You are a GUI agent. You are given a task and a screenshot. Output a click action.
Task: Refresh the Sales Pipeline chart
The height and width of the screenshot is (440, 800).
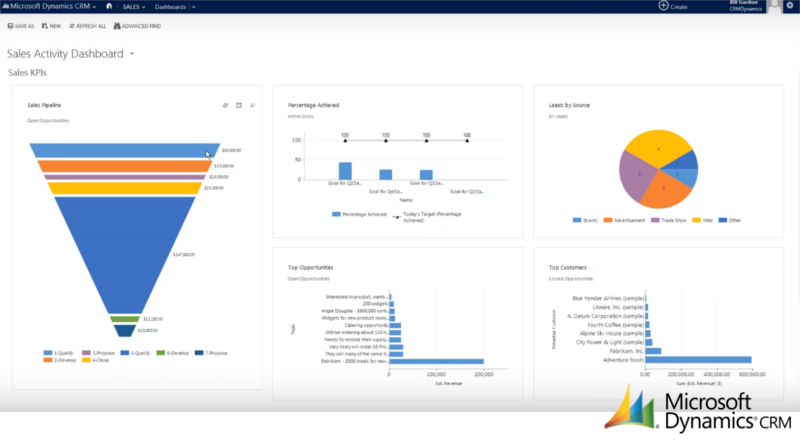coord(225,104)
